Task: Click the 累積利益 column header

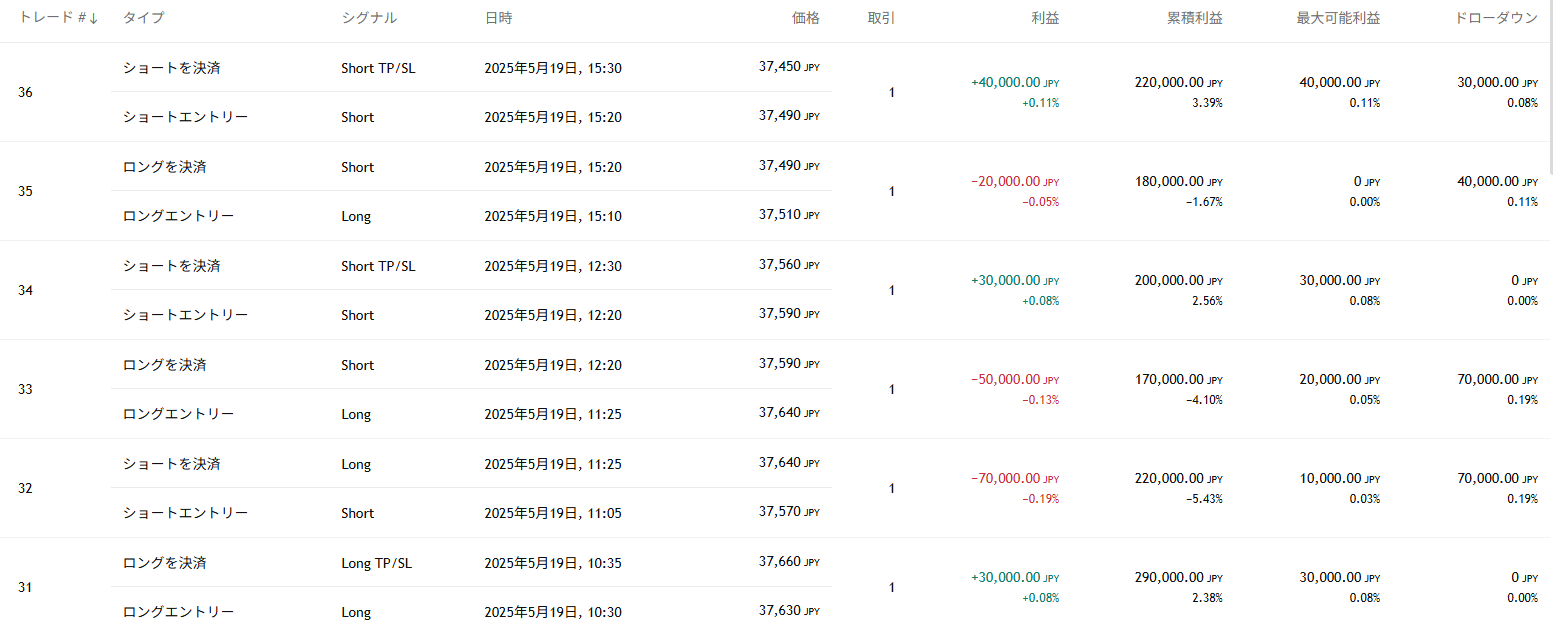Action: (1194, 18)
